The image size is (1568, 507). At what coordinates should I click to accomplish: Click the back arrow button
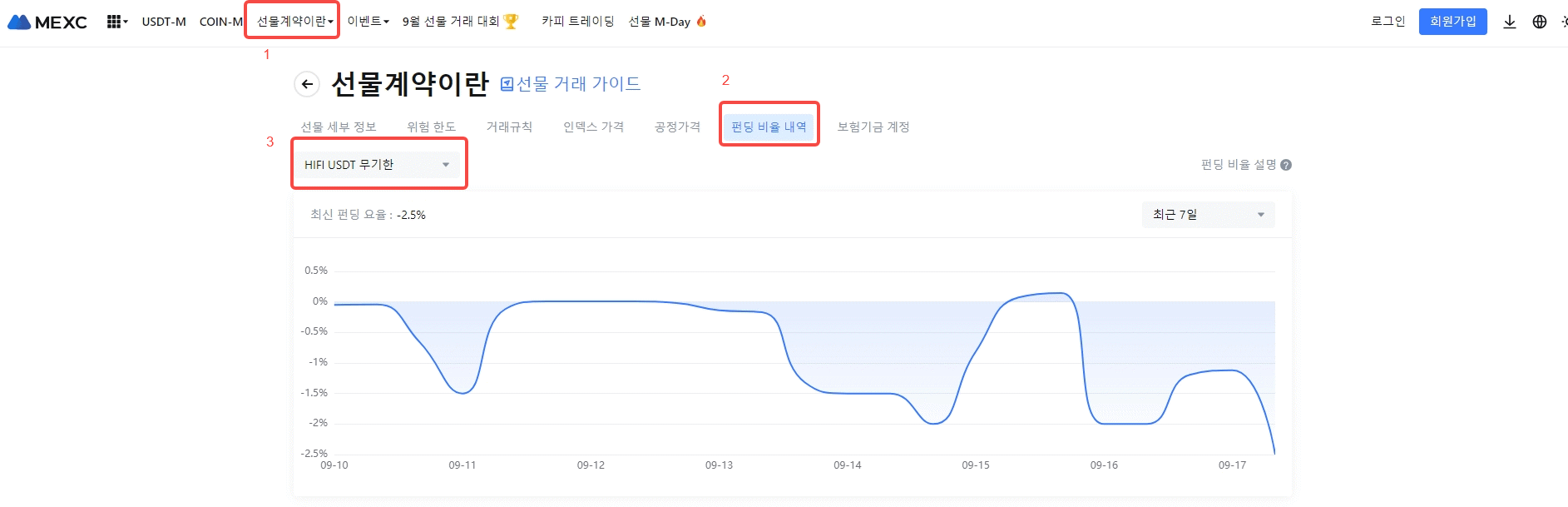pyautogui.click(x=307, y=84)
